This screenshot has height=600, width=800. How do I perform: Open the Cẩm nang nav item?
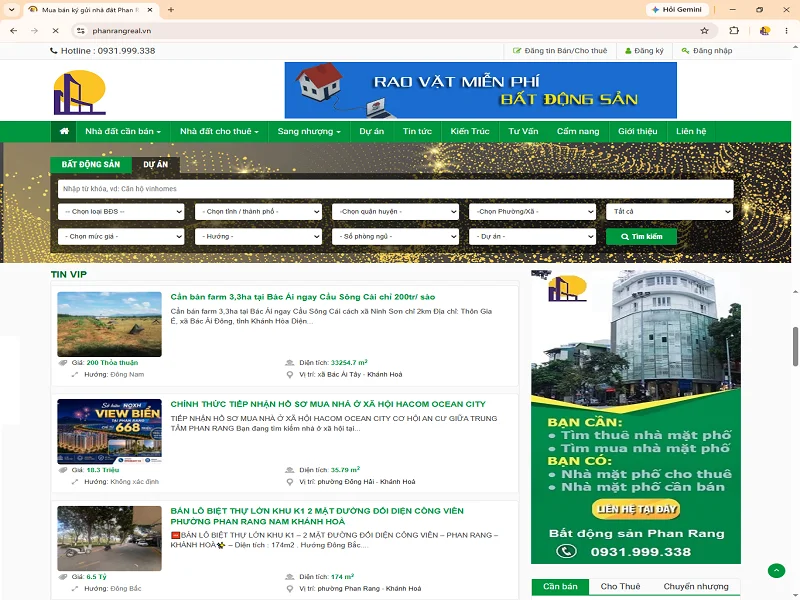pos(578,132)
